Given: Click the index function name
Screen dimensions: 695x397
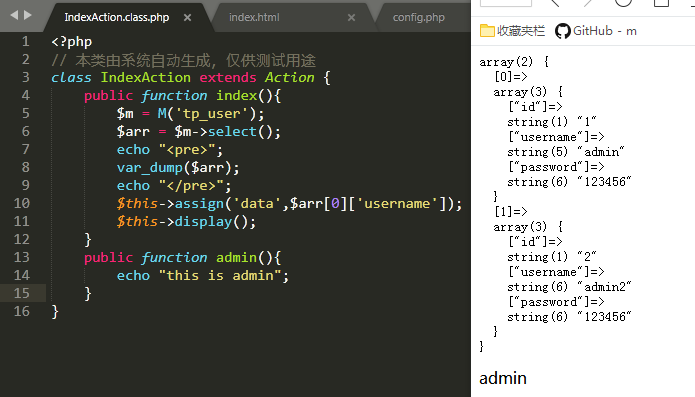Looking at the screenshot, I should coord(236,96).
